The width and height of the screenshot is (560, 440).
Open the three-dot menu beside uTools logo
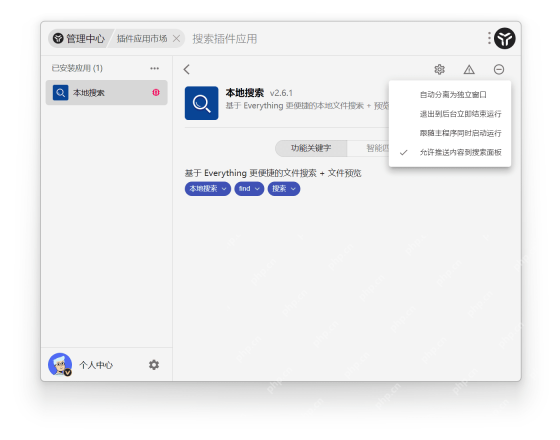point(489,38)
